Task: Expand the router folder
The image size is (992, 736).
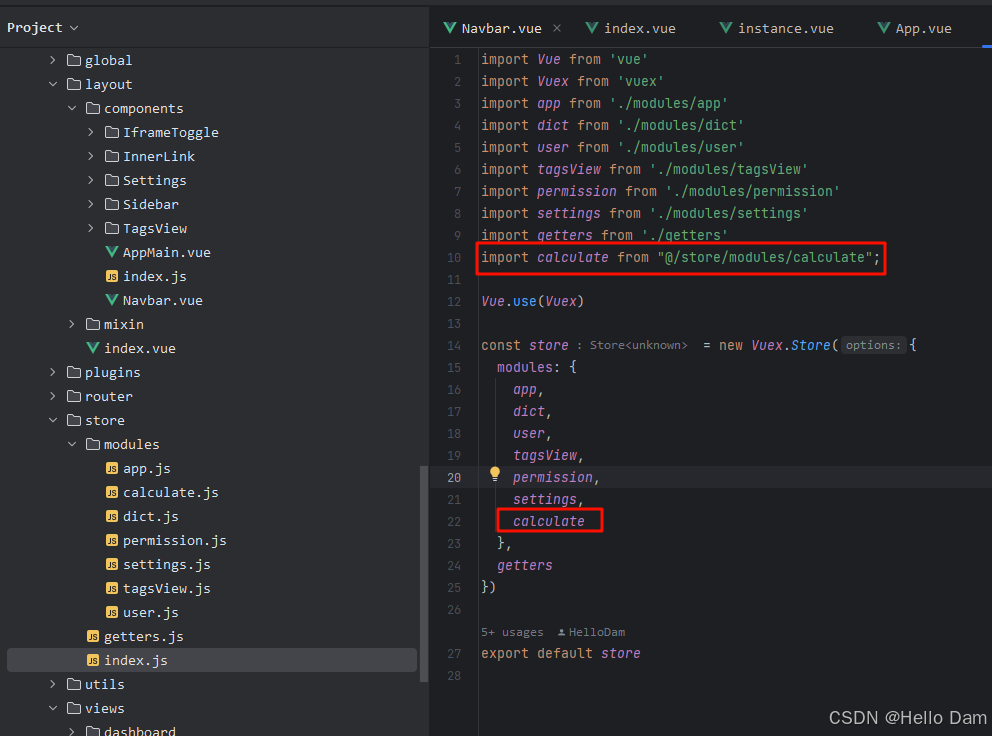Action: pos(53,396)
